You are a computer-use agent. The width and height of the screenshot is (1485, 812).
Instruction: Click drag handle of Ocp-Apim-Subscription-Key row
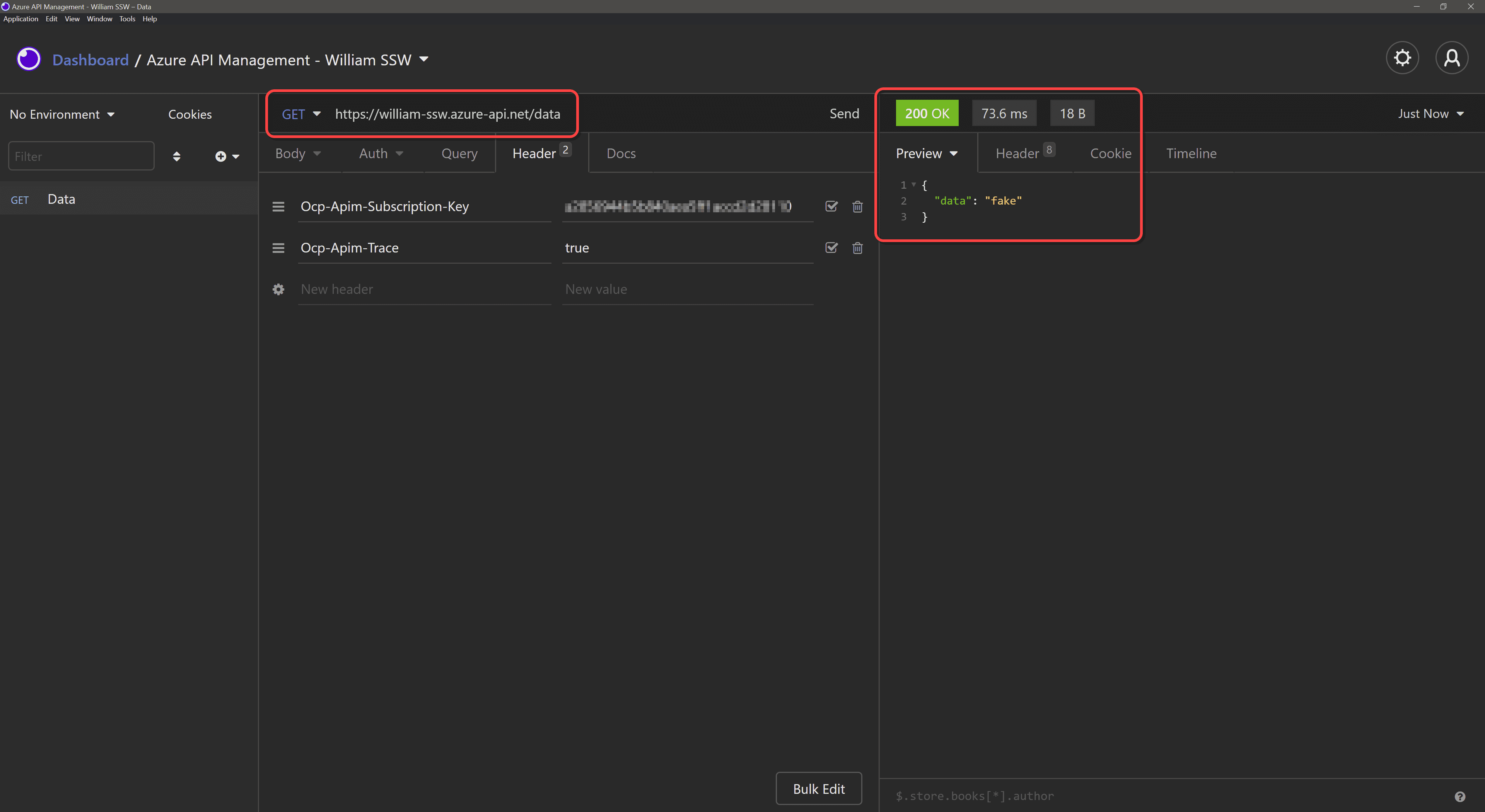(278, 207)
